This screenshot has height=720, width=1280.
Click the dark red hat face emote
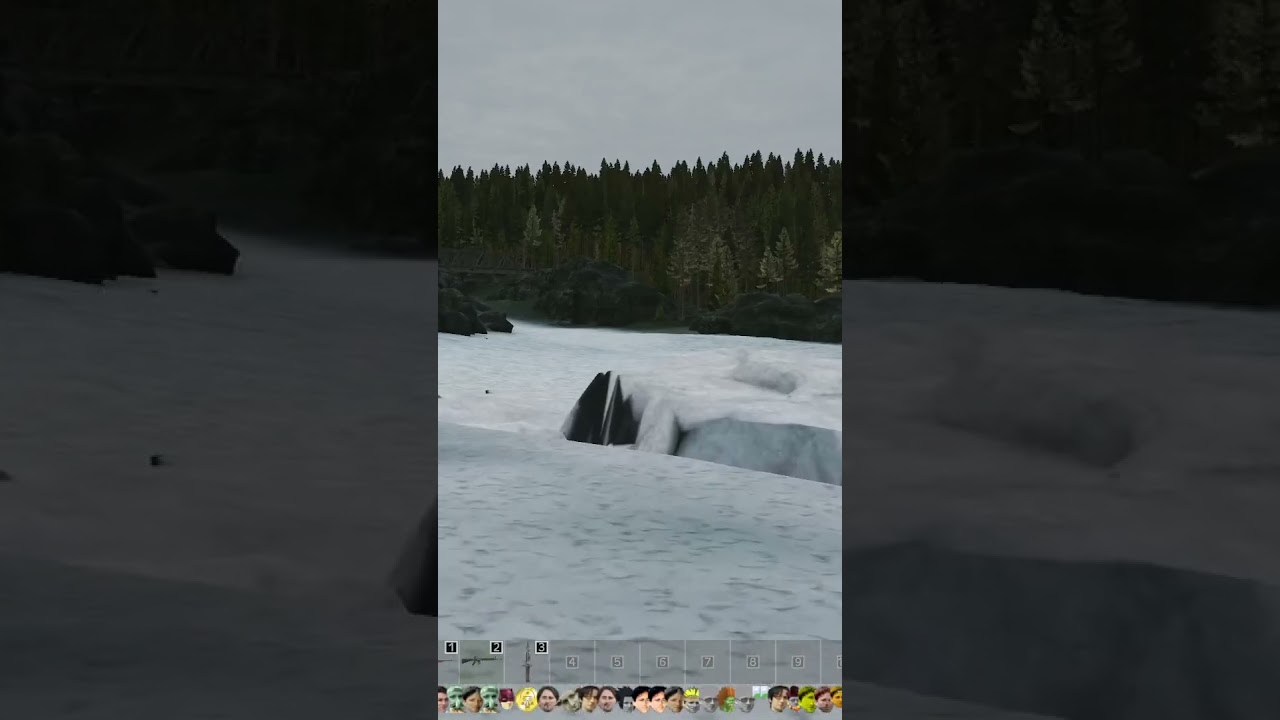507,699
